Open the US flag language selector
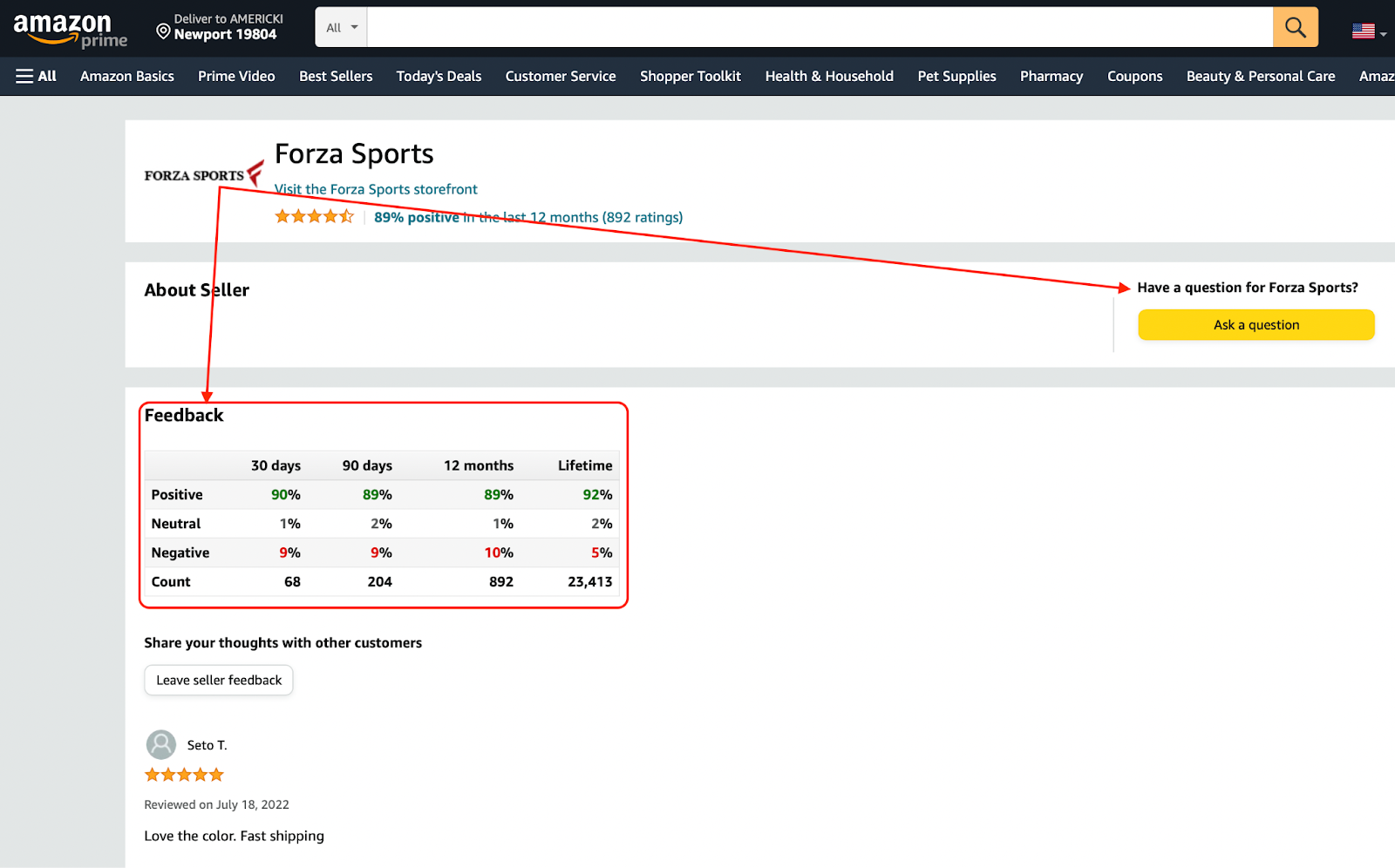 [1369, 31]
